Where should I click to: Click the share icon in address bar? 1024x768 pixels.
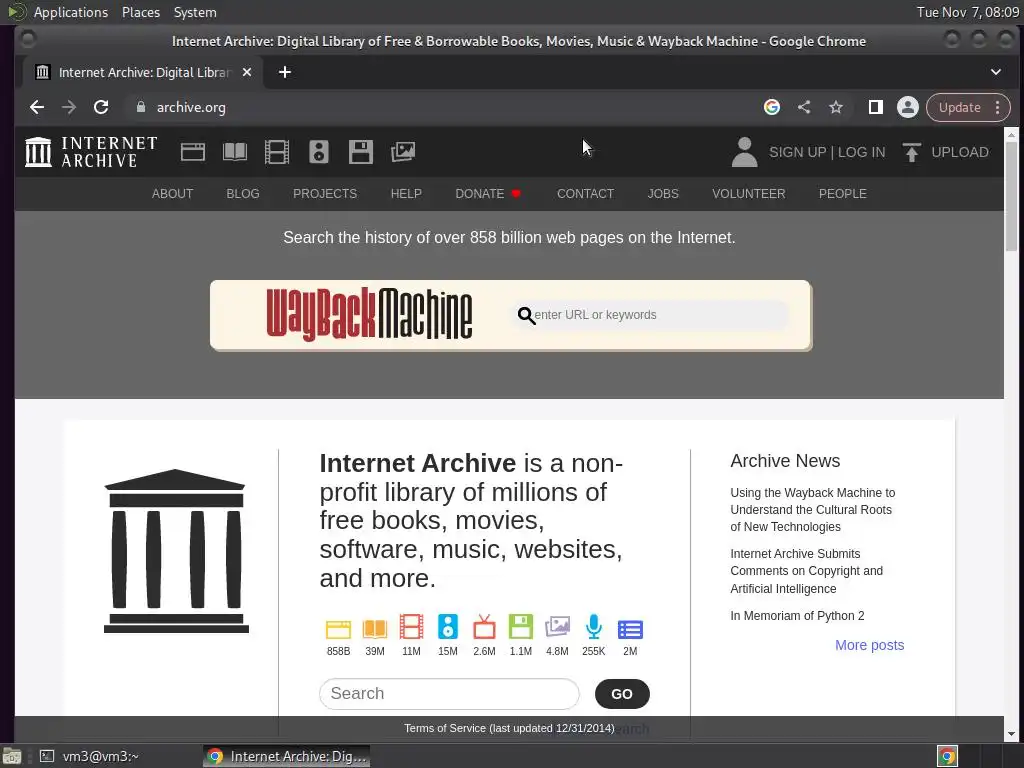804,107
